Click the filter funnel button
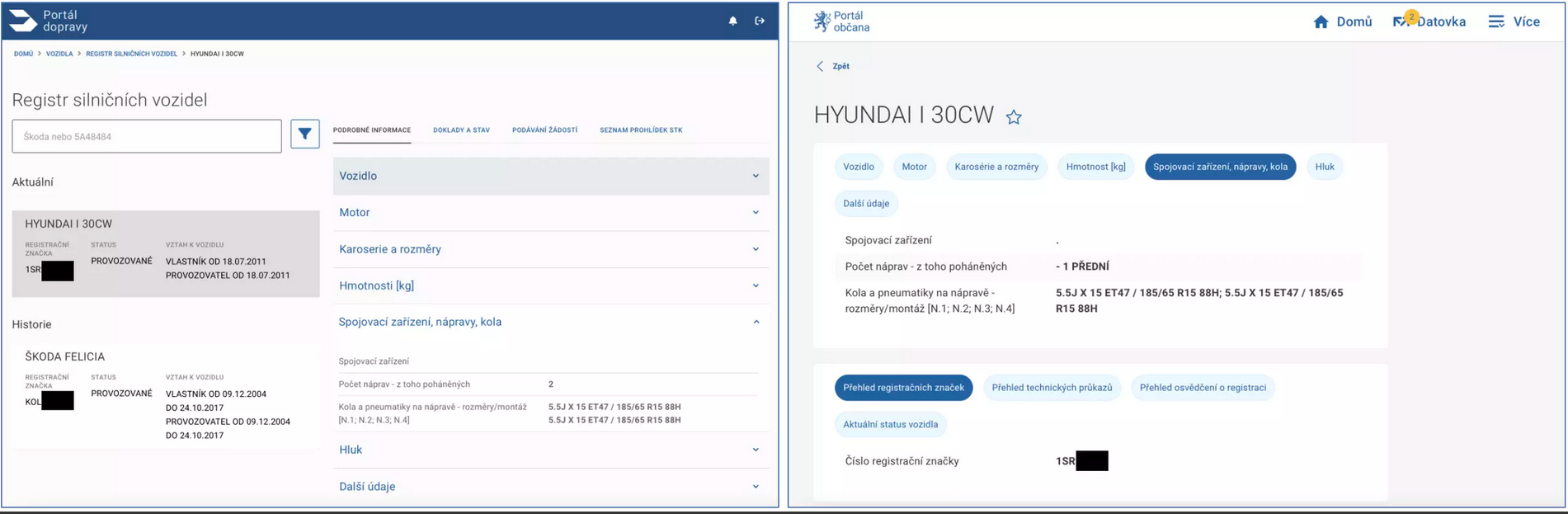Screen dimensions: 1568x514 coord(305,134)
